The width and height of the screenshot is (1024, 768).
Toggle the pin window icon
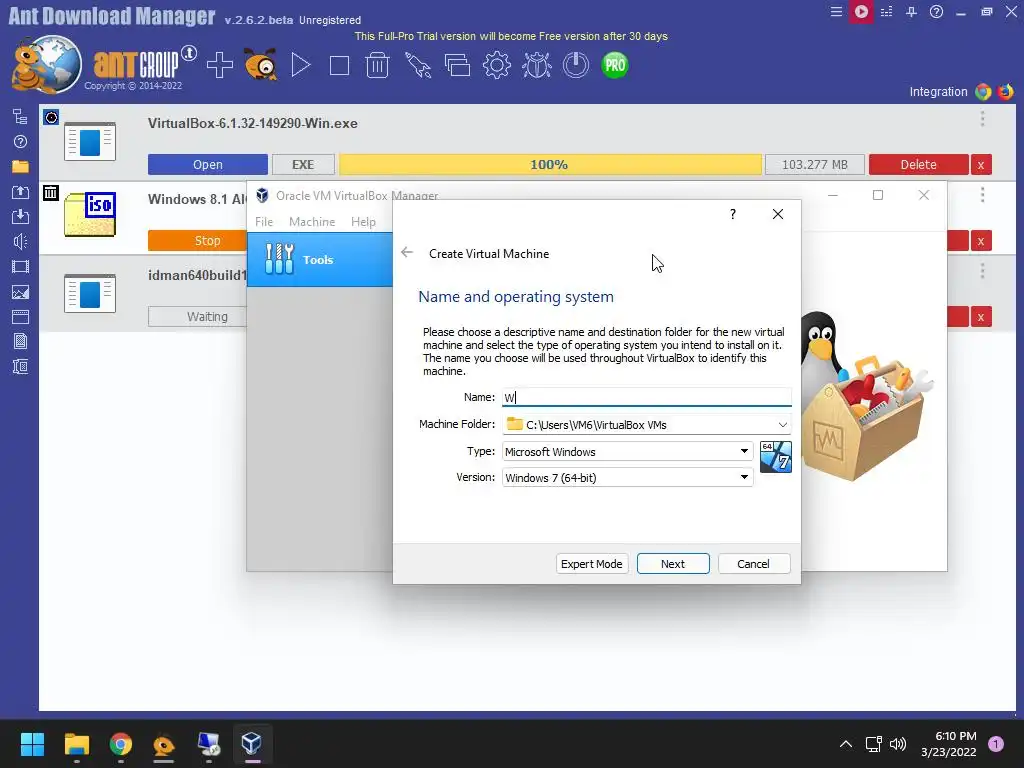[x=911, y=12]
